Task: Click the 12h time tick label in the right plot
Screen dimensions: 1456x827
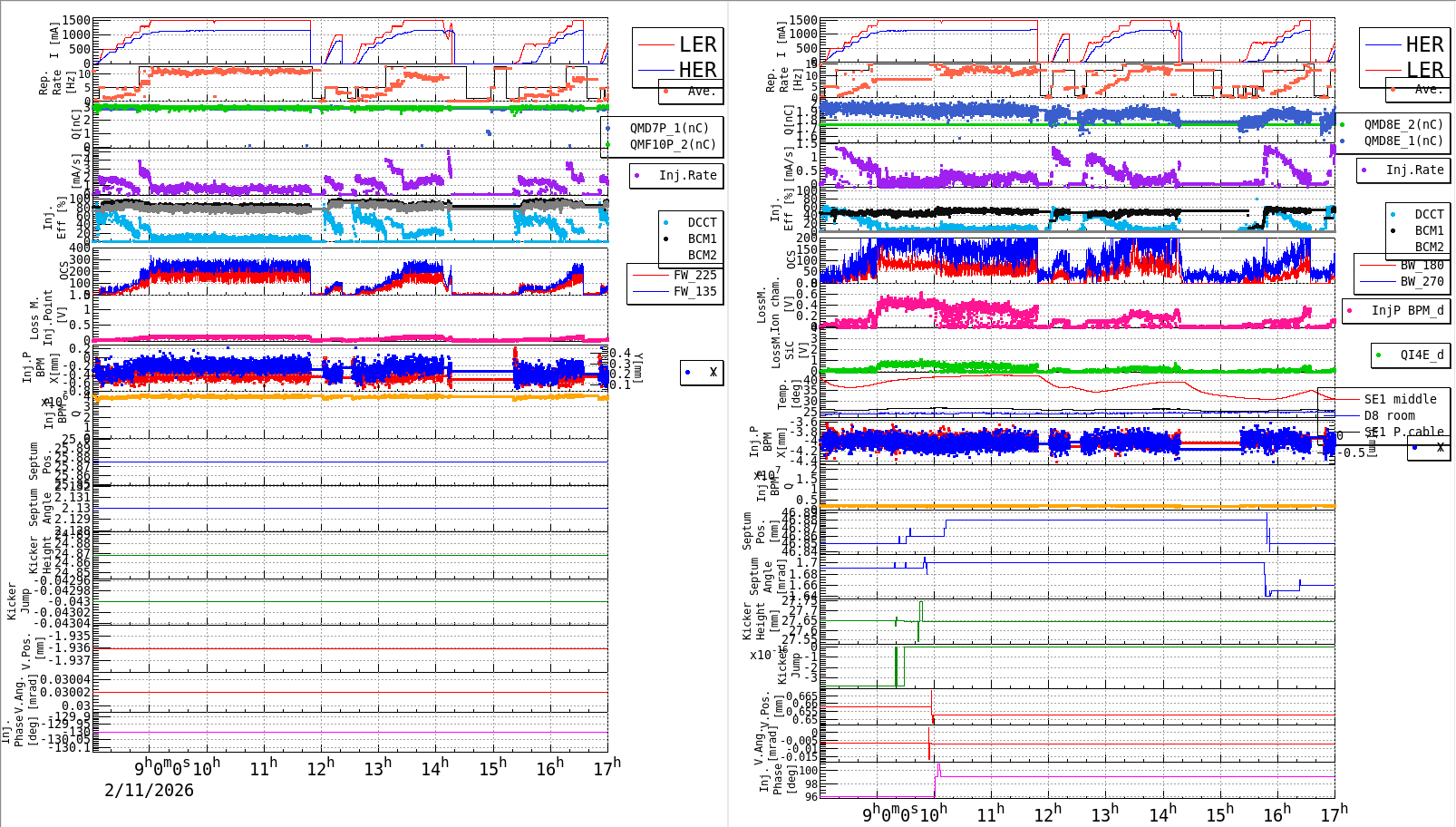Action: (1048, 813)
